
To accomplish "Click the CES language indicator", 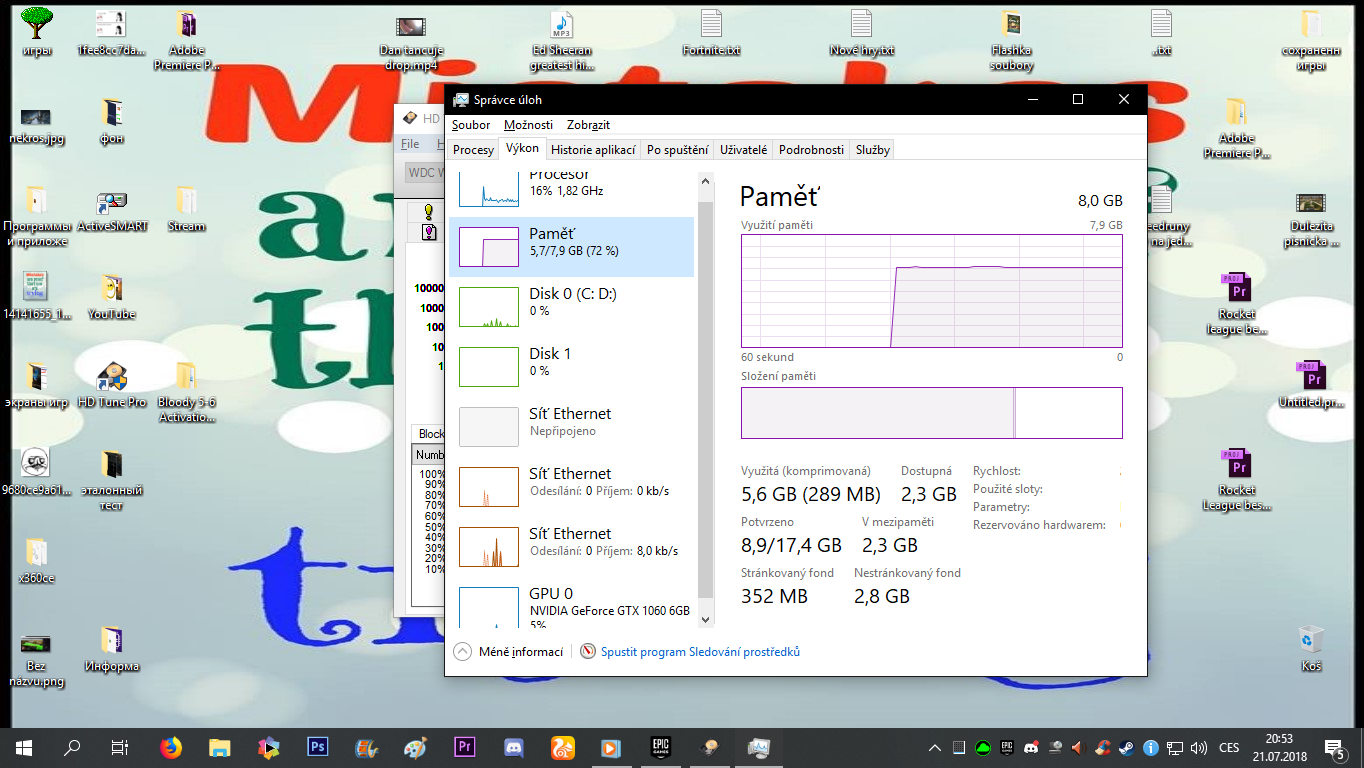I will pos(1229,748).
